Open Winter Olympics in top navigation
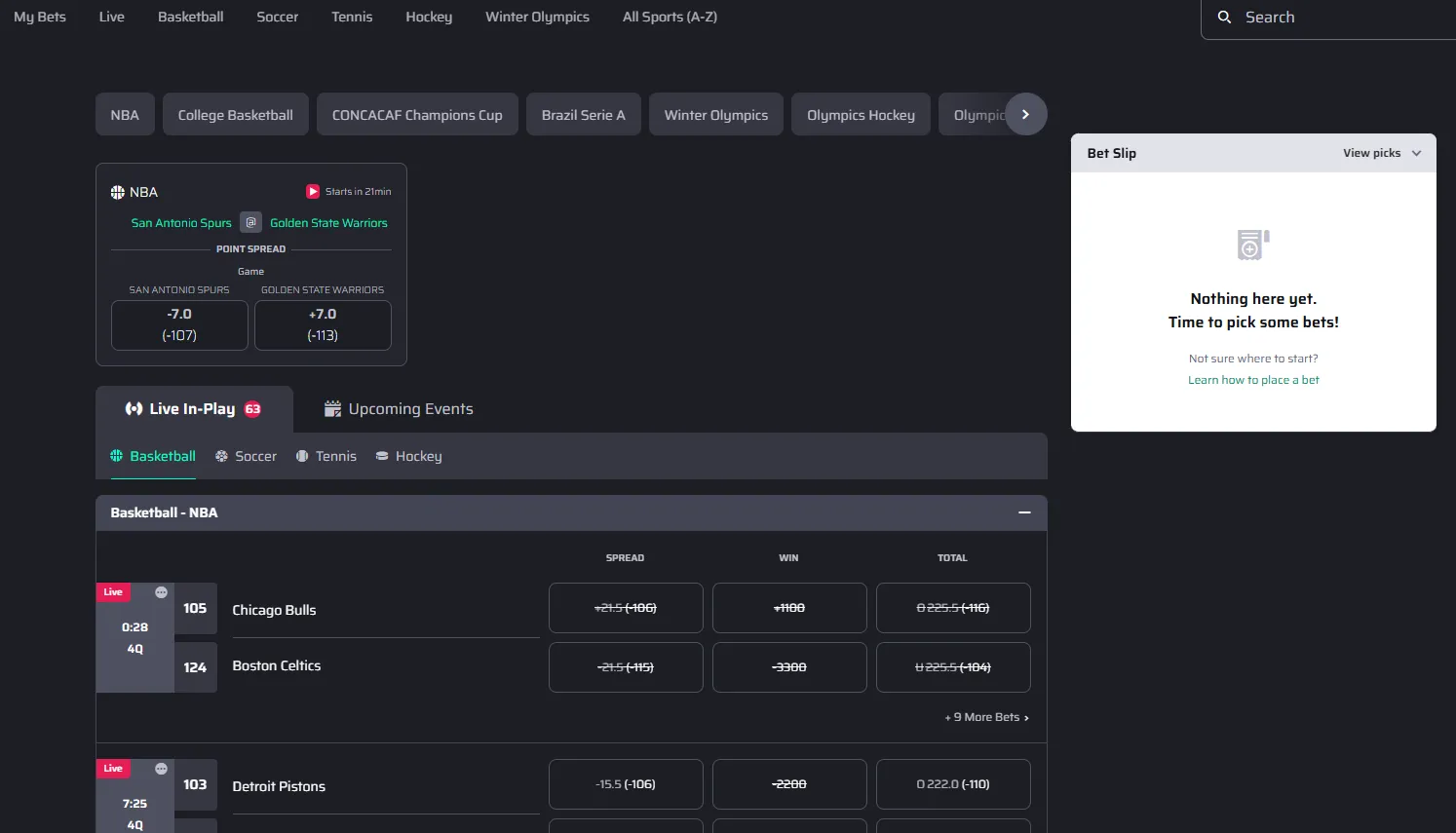The width and height of the screenshot is (1456, 833). click(537, 17)
